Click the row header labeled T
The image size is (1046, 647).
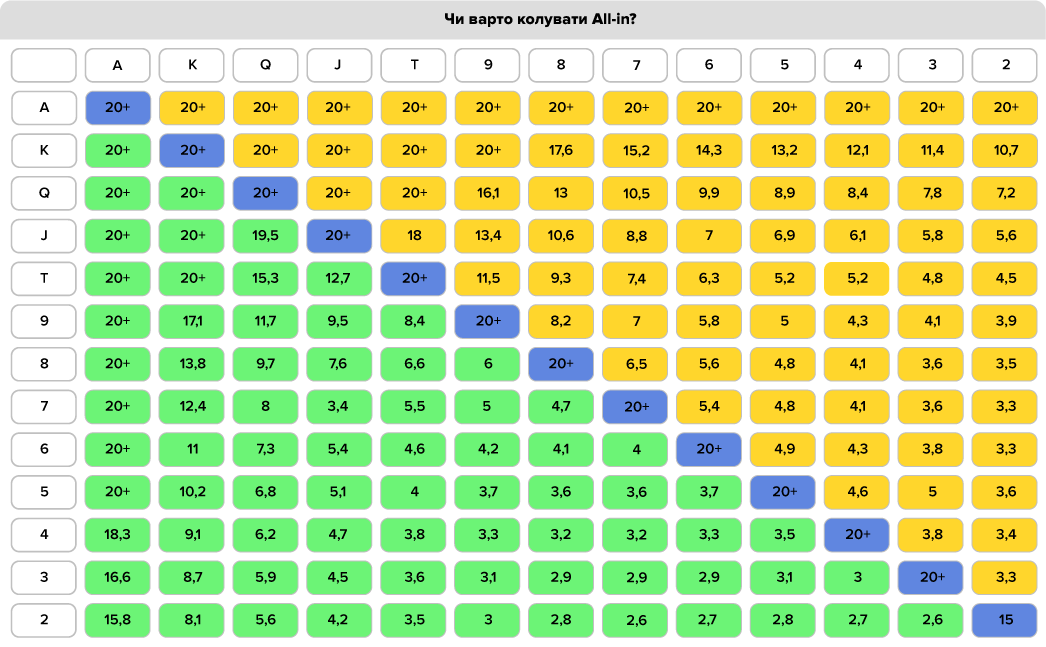(44, 279)
